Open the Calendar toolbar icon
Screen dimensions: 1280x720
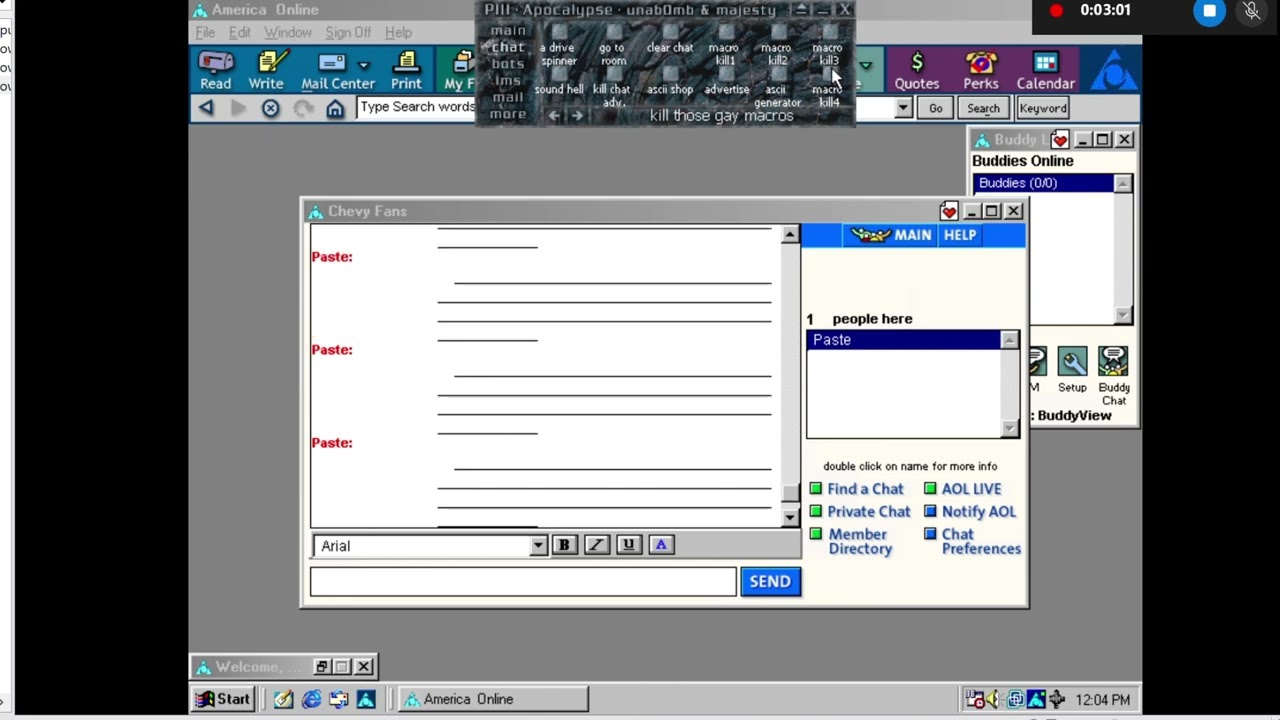[x=1045, y=70]
